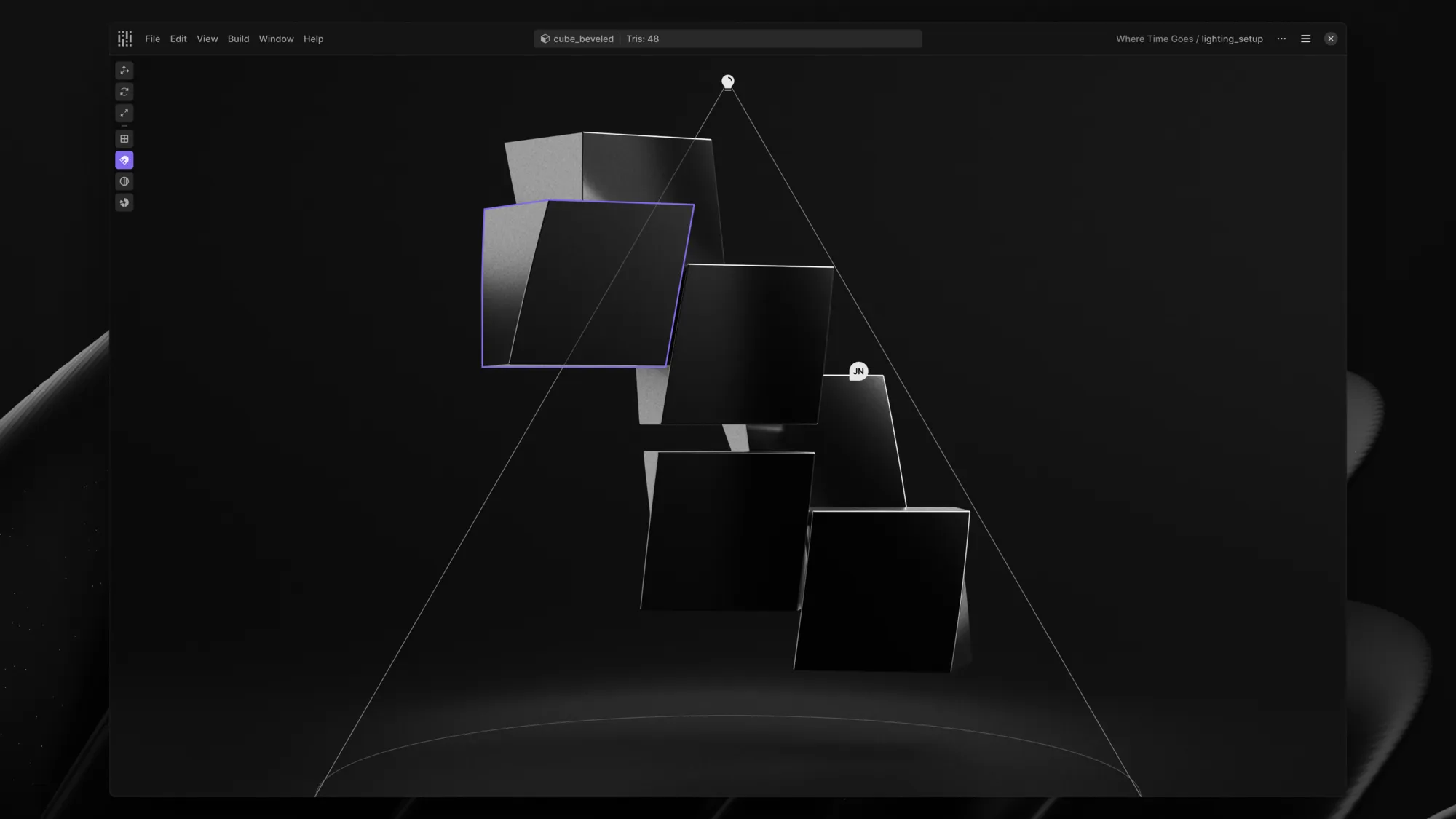1456x819 pixels.
Task: Click the light bulb gizmo in viewport
Action: [x=728, y=82]
